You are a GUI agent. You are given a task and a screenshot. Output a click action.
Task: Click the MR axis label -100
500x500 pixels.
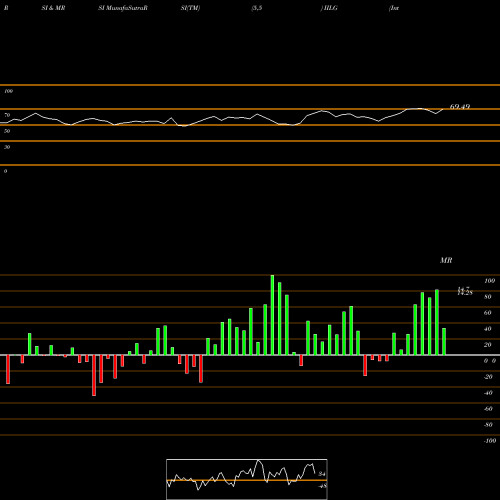[490, 441]
